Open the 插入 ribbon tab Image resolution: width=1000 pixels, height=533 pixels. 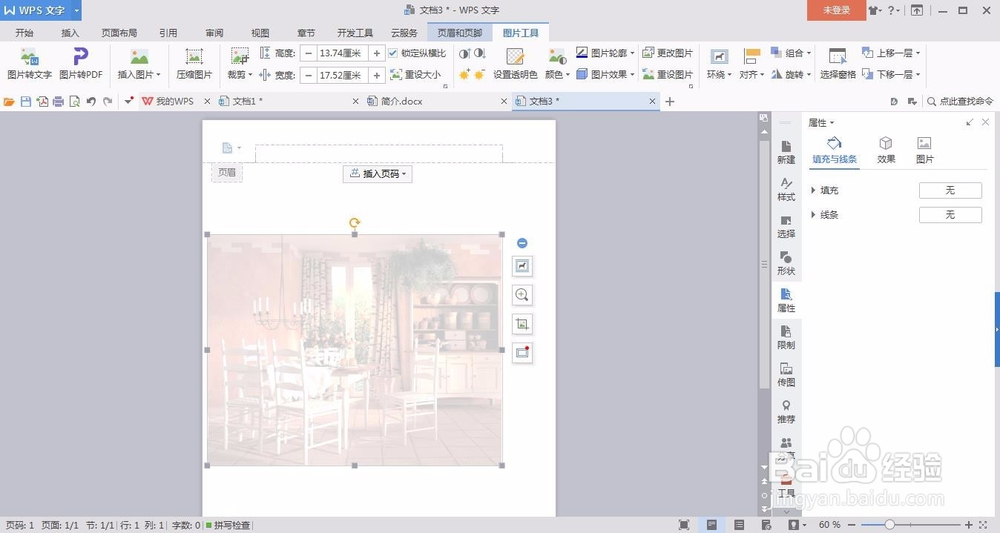click(x=70, y=33)
